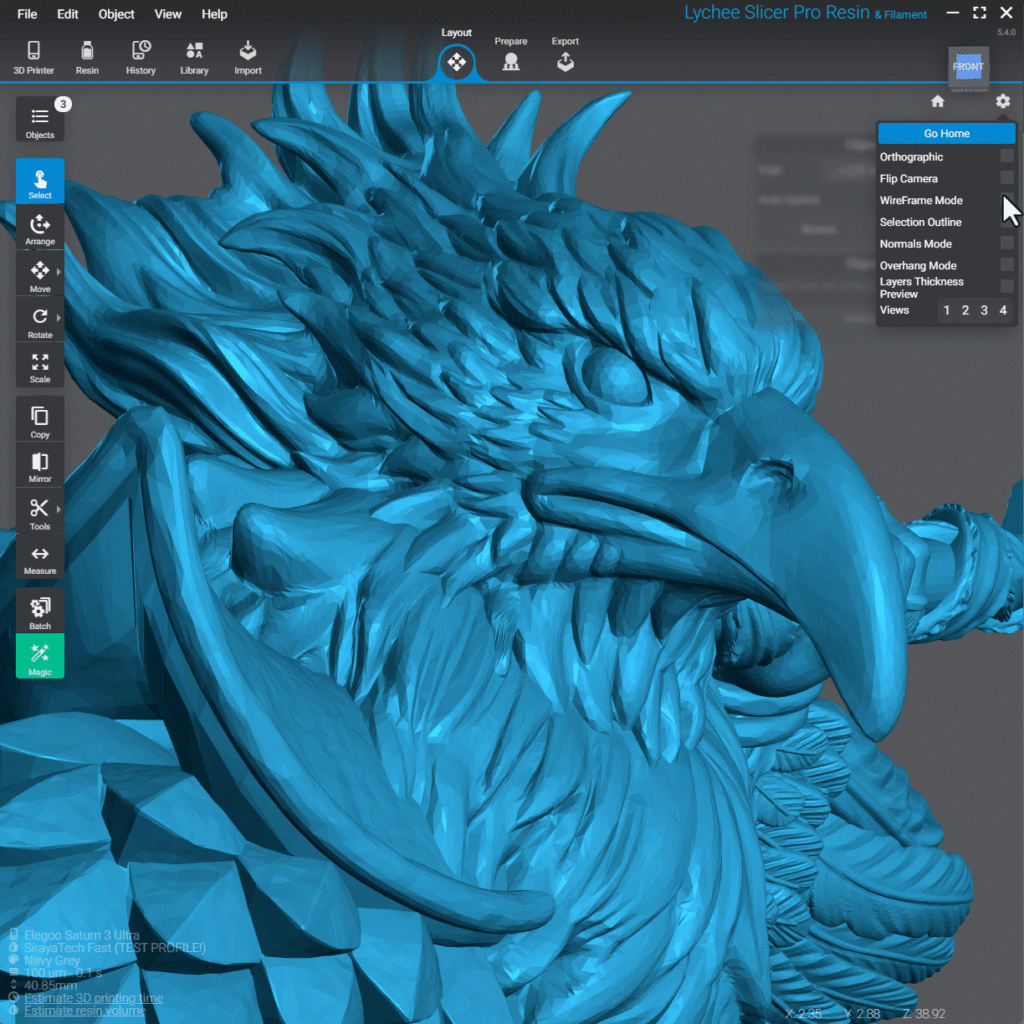Activate the Mirror tool

coord(40,465)
